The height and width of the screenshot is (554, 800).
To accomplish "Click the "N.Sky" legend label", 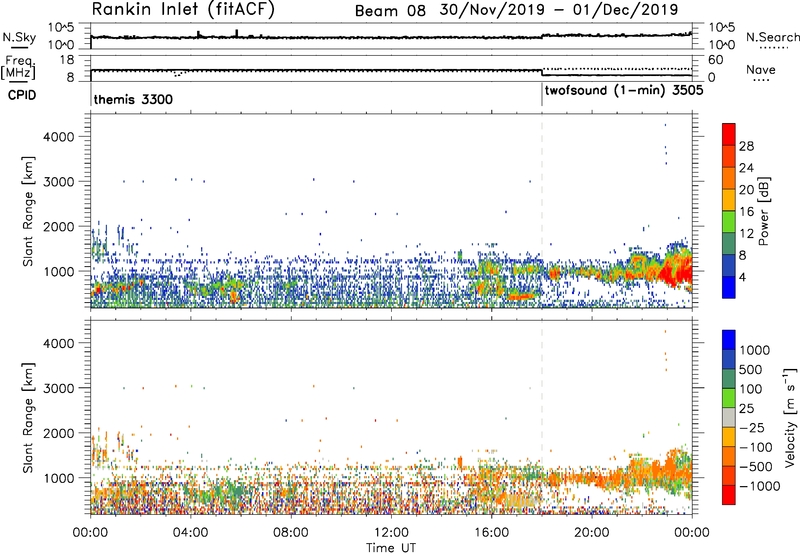I will (19, 37).
